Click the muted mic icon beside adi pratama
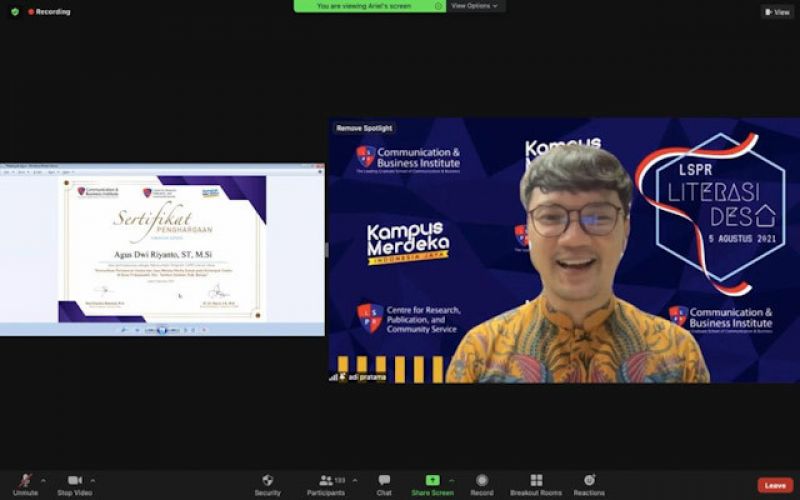This screenshot has width=800, height=500. [342, 377]
